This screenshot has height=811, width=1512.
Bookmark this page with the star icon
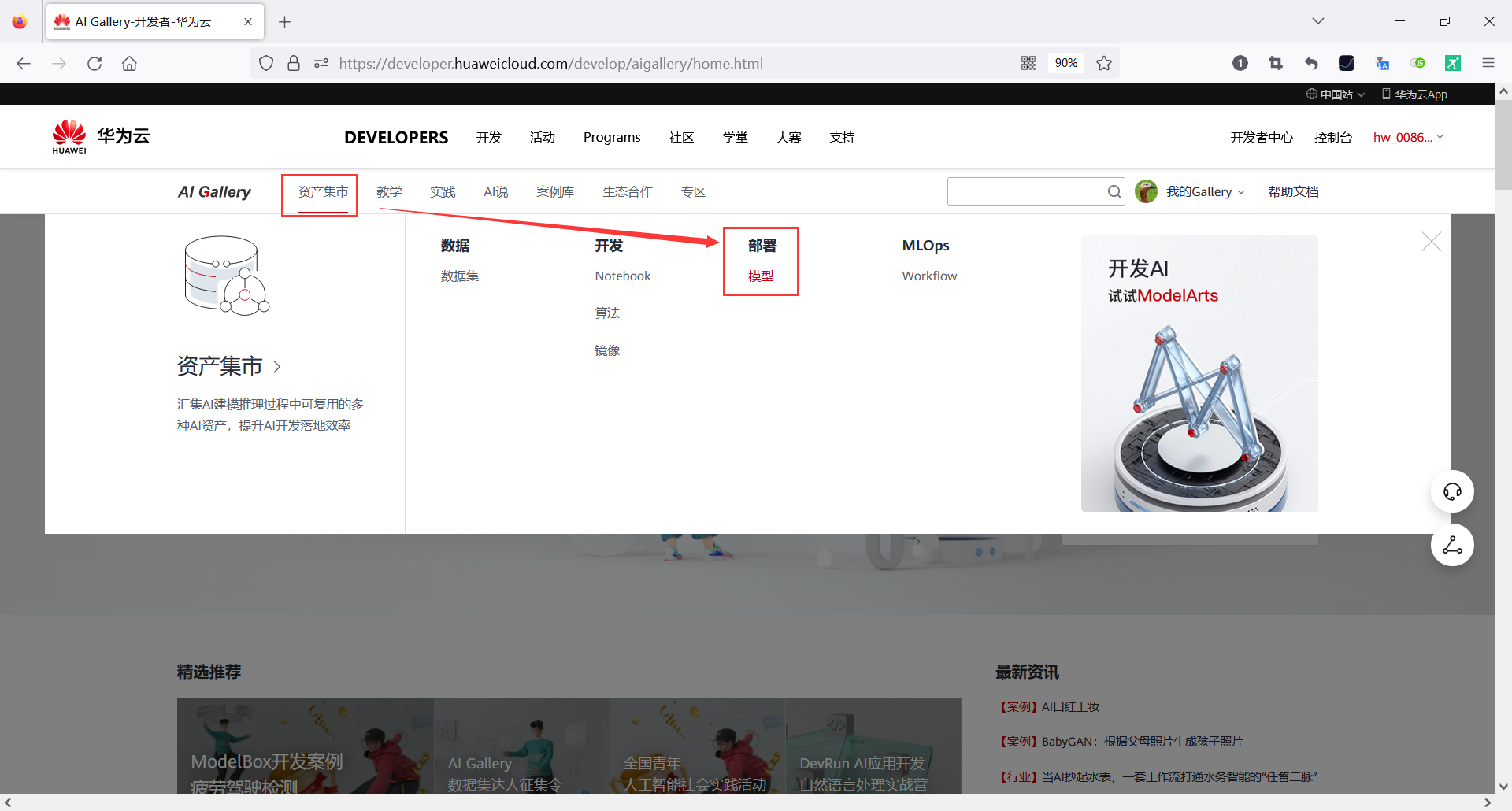tap(1103, 63)
